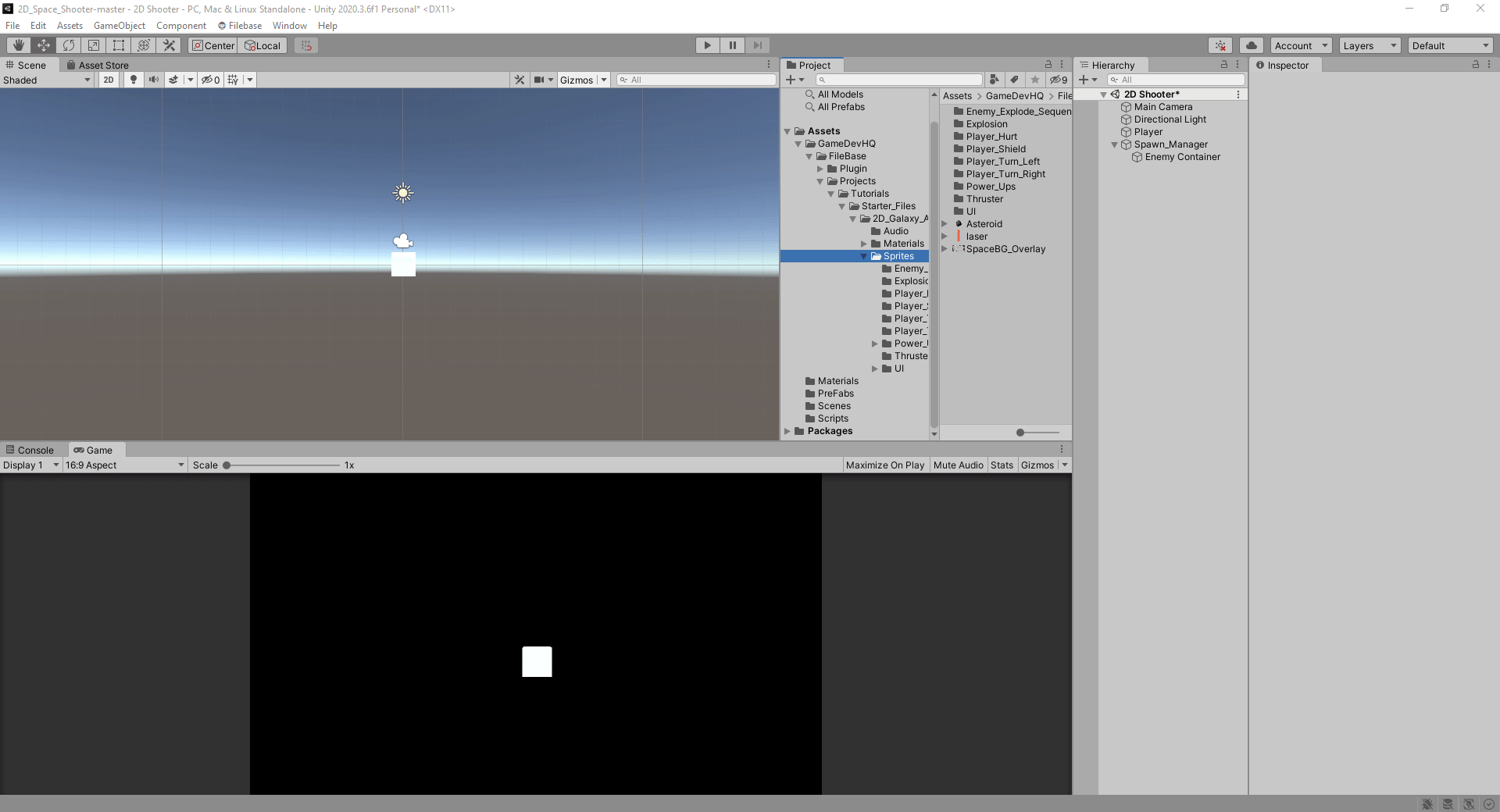Toggle Scene grid visibility

(233, 80)
